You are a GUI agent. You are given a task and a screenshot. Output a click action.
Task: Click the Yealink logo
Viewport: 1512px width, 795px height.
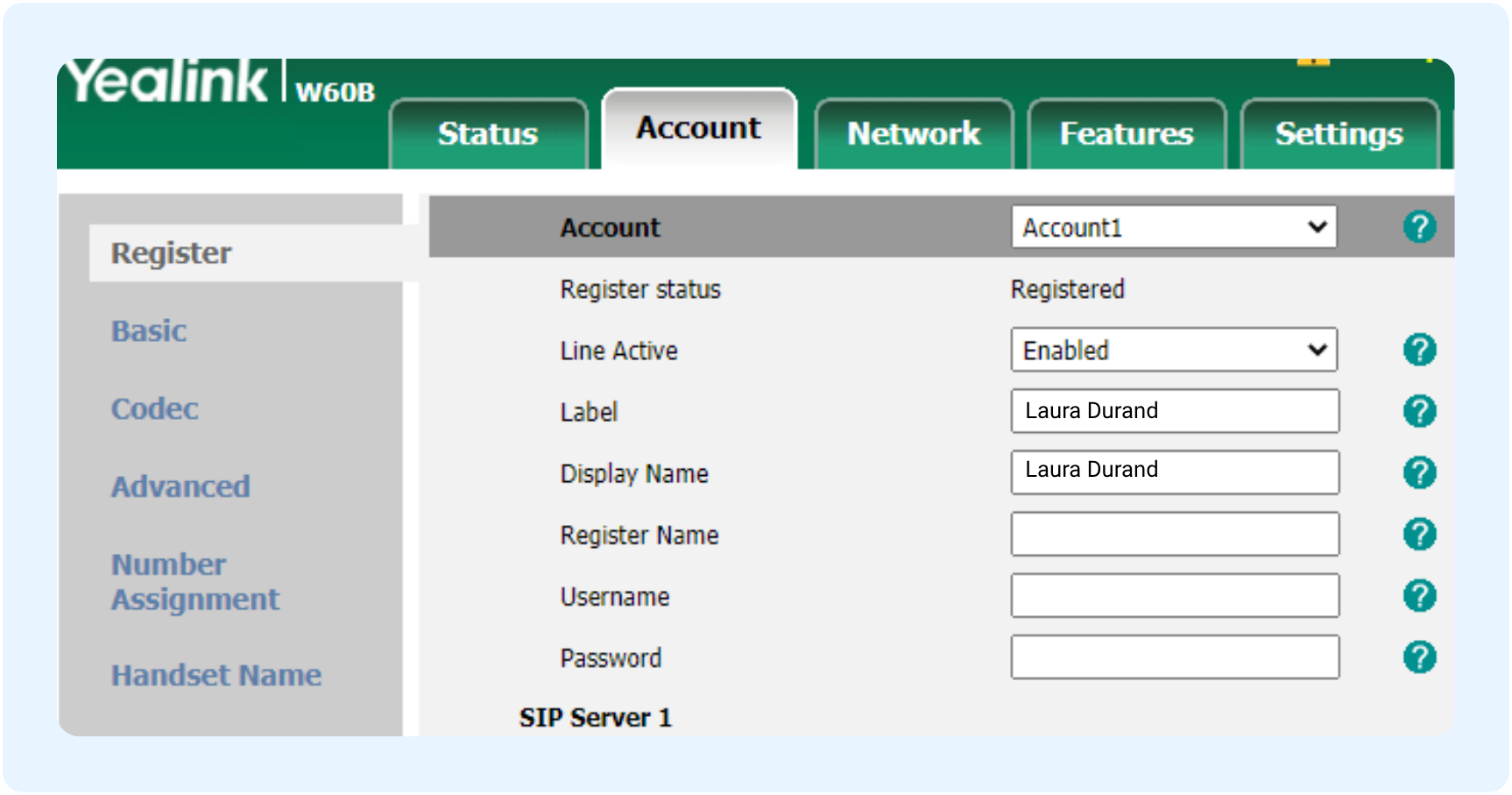pyautogui.click(x=167, y=82)
